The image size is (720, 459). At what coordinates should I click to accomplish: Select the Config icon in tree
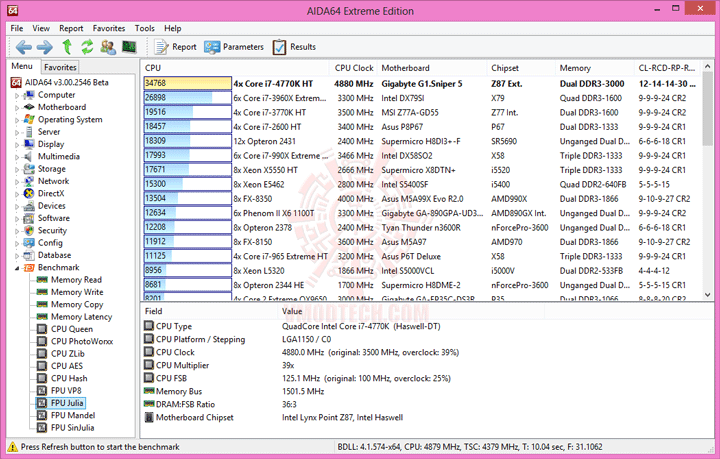[29, 243]
